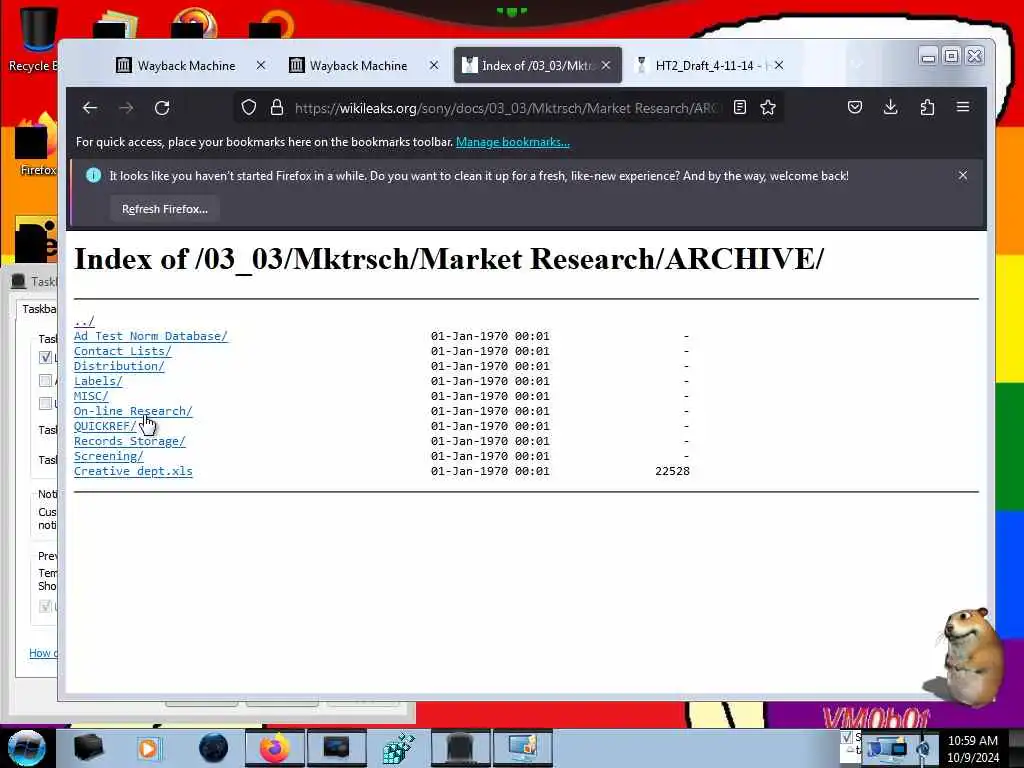Screen dimensions: 1024x768
Task: Select the Taskbar tab in Properties window
Action: tap(38, 309)
